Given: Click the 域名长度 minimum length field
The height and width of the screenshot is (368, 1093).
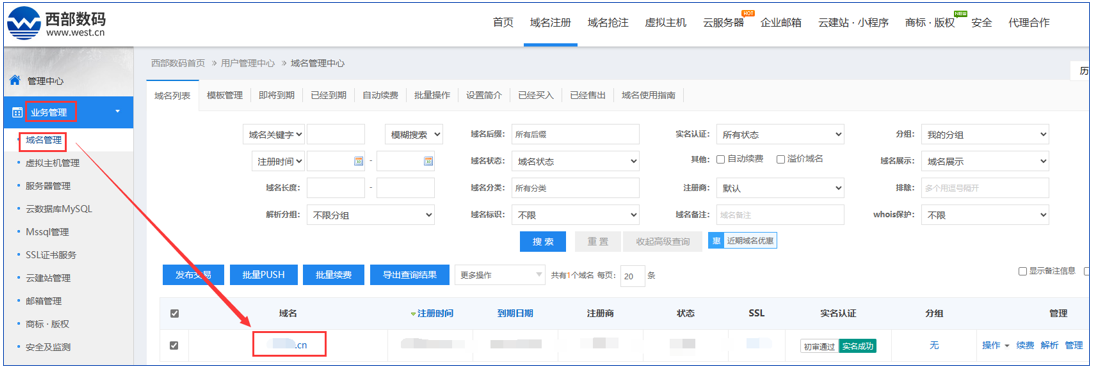Looking at the screenshot, I should click(335, 187).
